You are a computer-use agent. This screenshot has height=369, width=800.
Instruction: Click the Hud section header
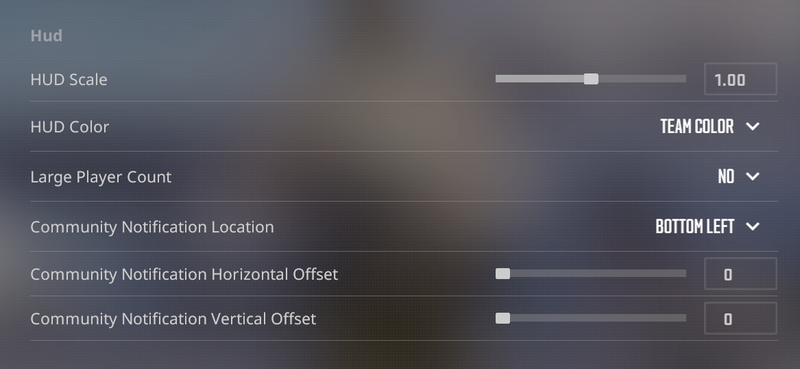click(46, 36)
